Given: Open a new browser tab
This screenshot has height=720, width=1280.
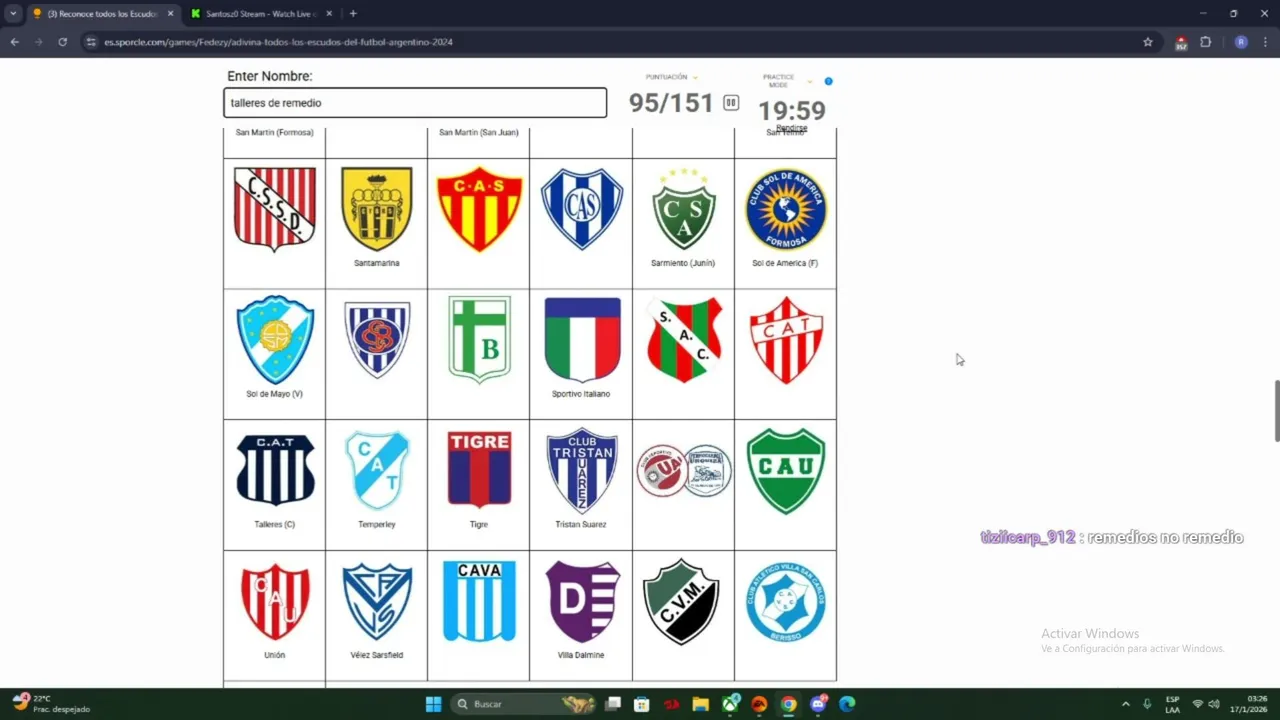Looking at the screenshot, I should [x=353, y=14].
